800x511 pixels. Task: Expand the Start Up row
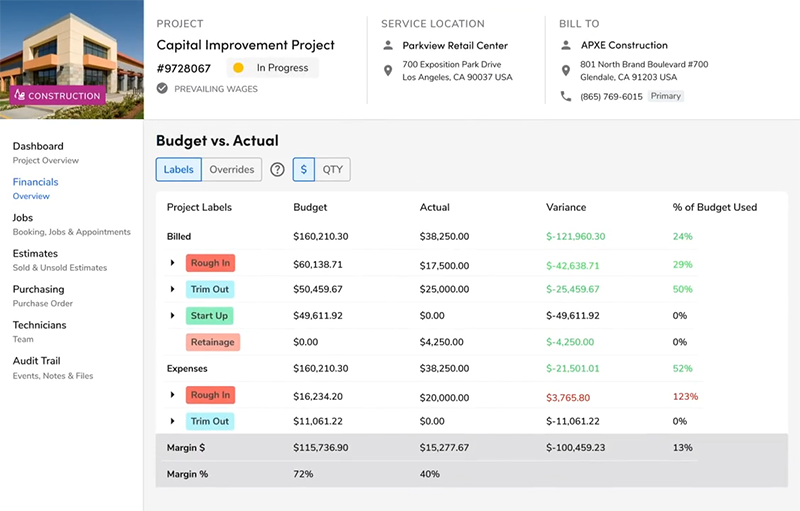172,316
